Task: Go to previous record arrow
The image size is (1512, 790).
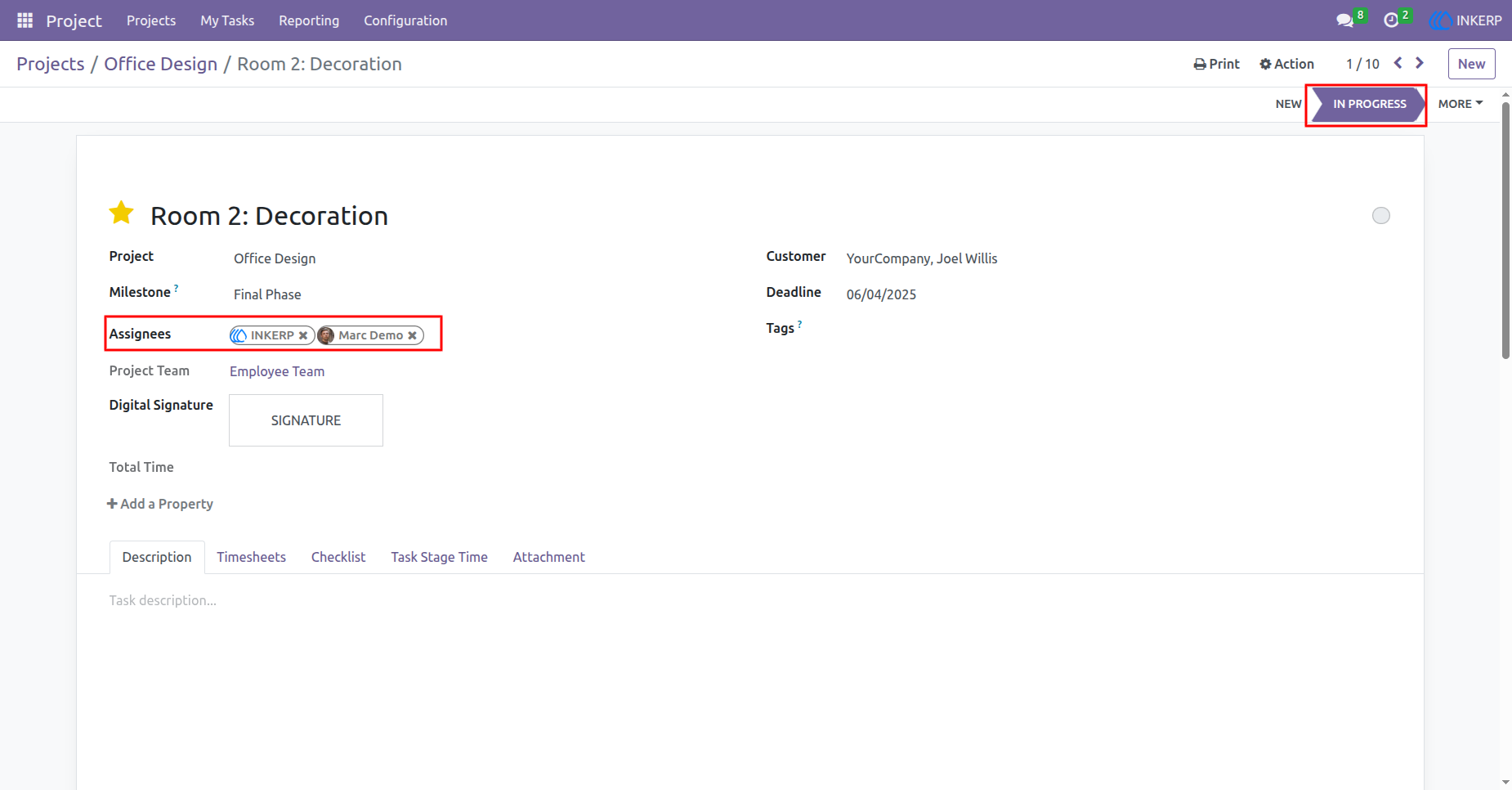Action: coord(1398,63)
